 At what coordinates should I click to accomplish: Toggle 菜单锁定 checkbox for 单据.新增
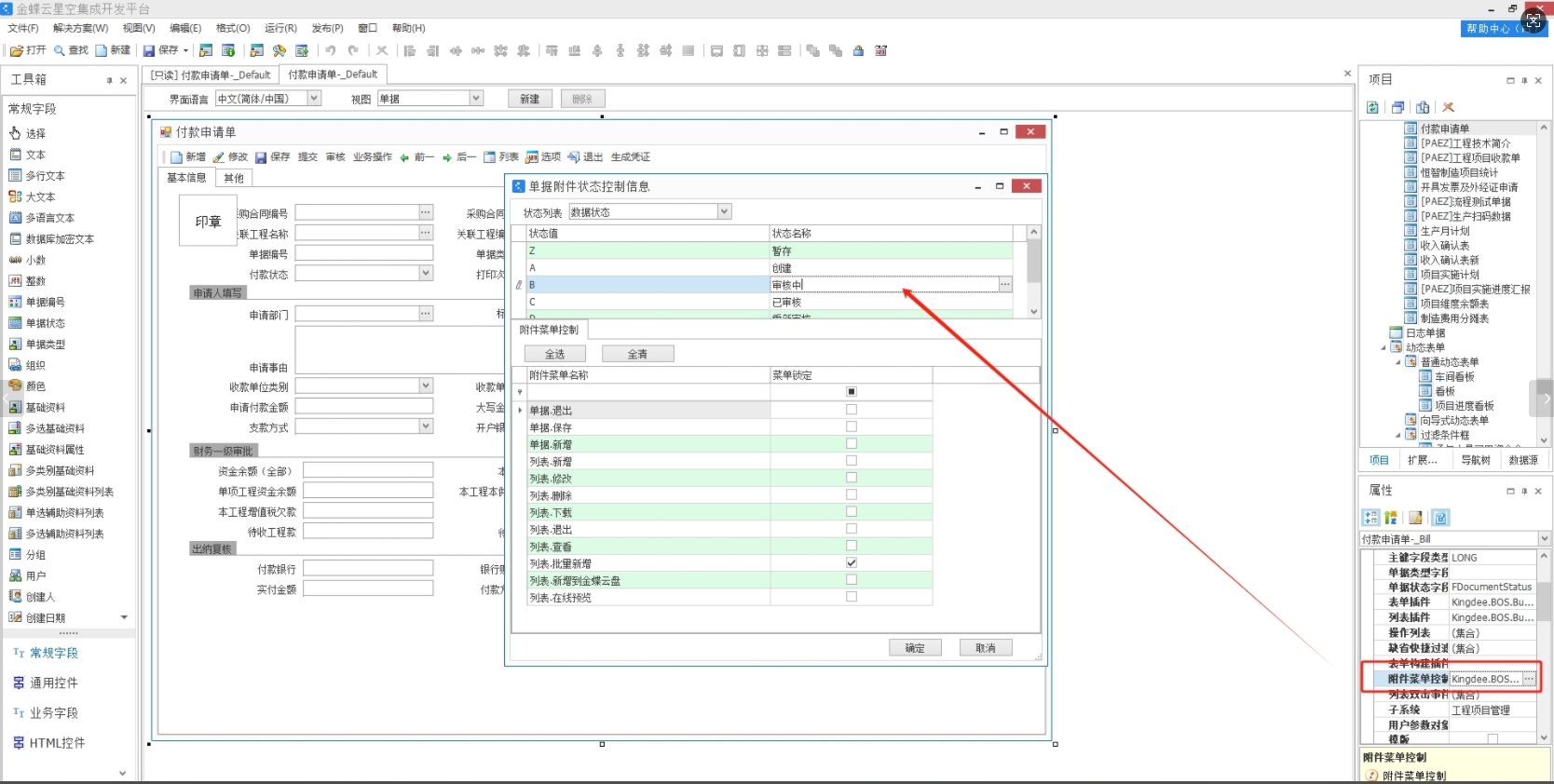coord(851,443)
